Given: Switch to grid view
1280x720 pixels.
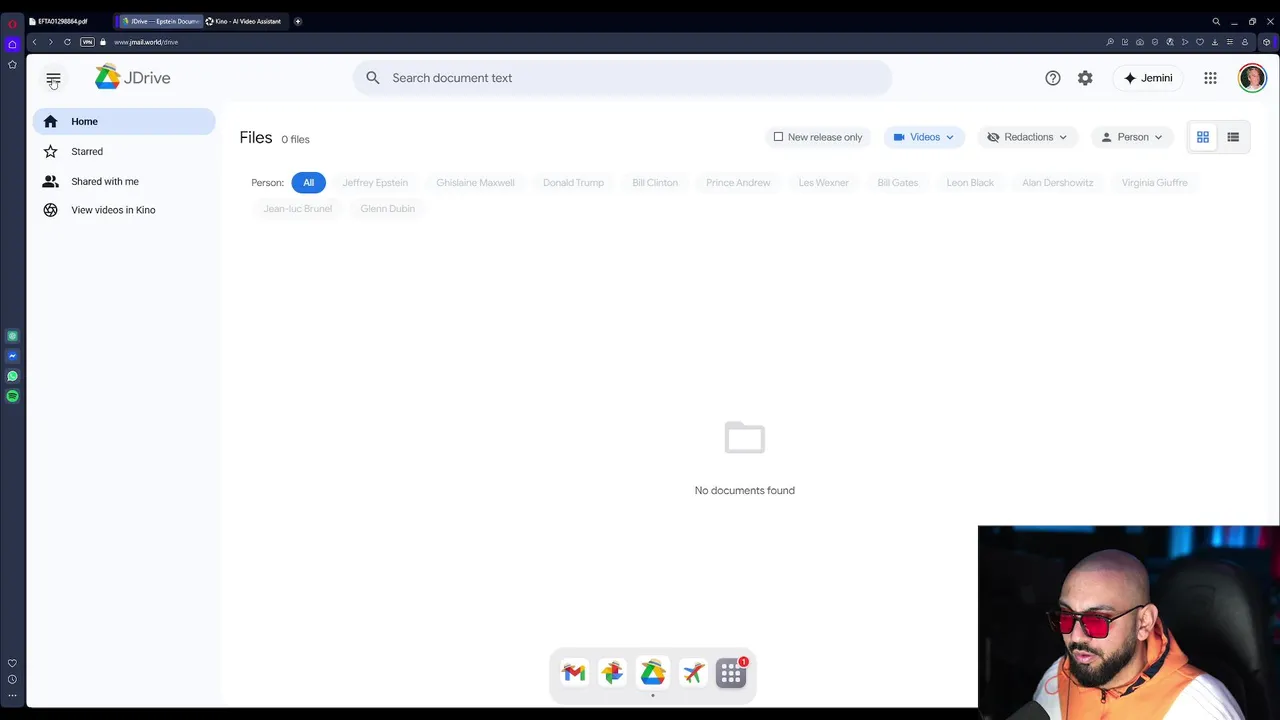Looking at the screenshot, I should [1203, 137].
